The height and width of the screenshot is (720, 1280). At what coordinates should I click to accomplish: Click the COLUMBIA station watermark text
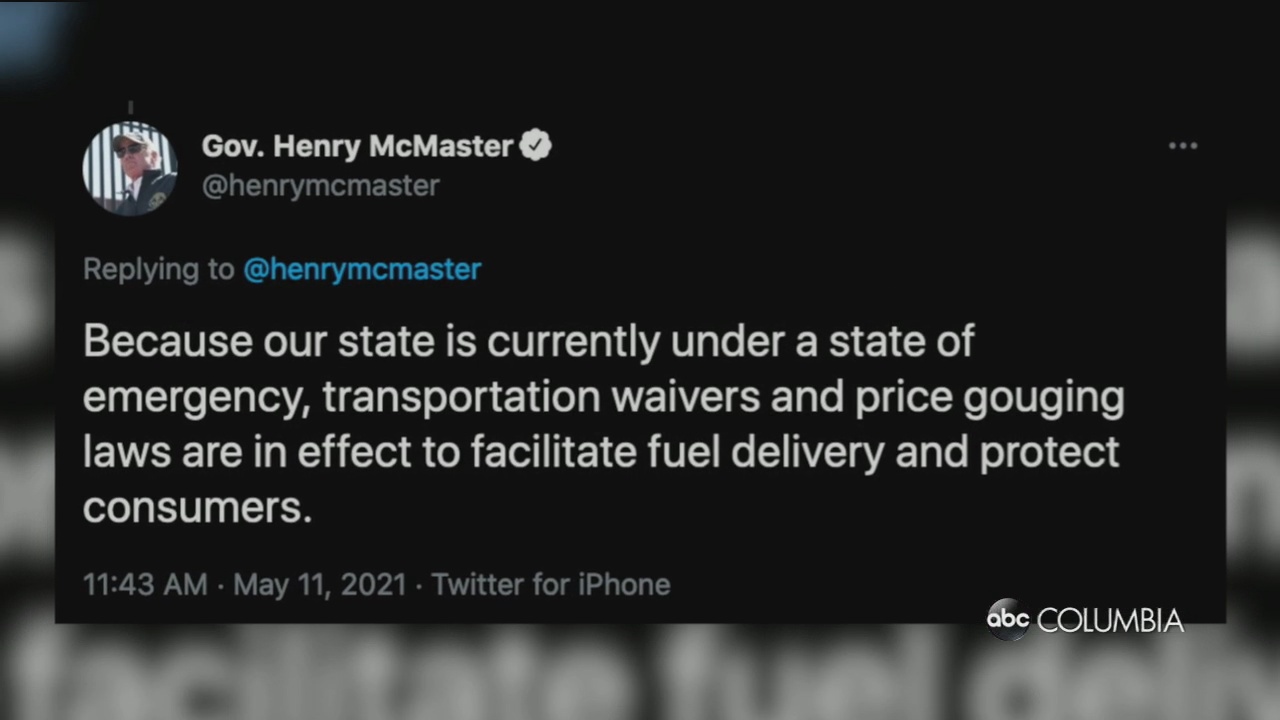(1110, 621)
